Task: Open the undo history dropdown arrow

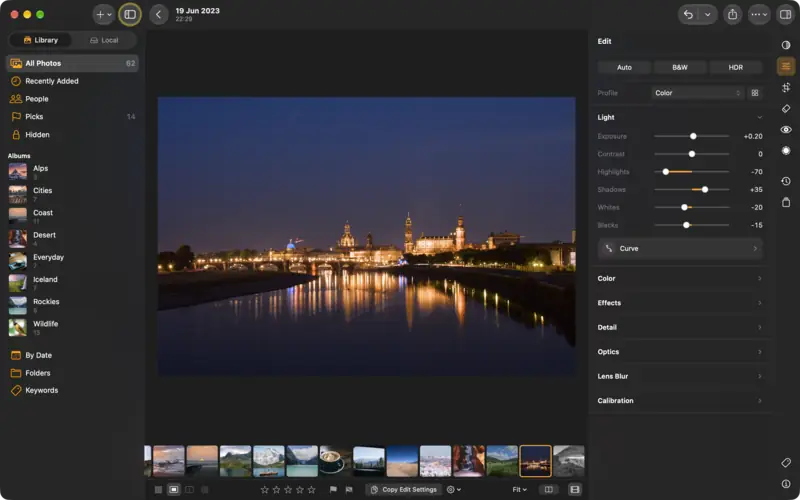Action: tap(708, 15)
